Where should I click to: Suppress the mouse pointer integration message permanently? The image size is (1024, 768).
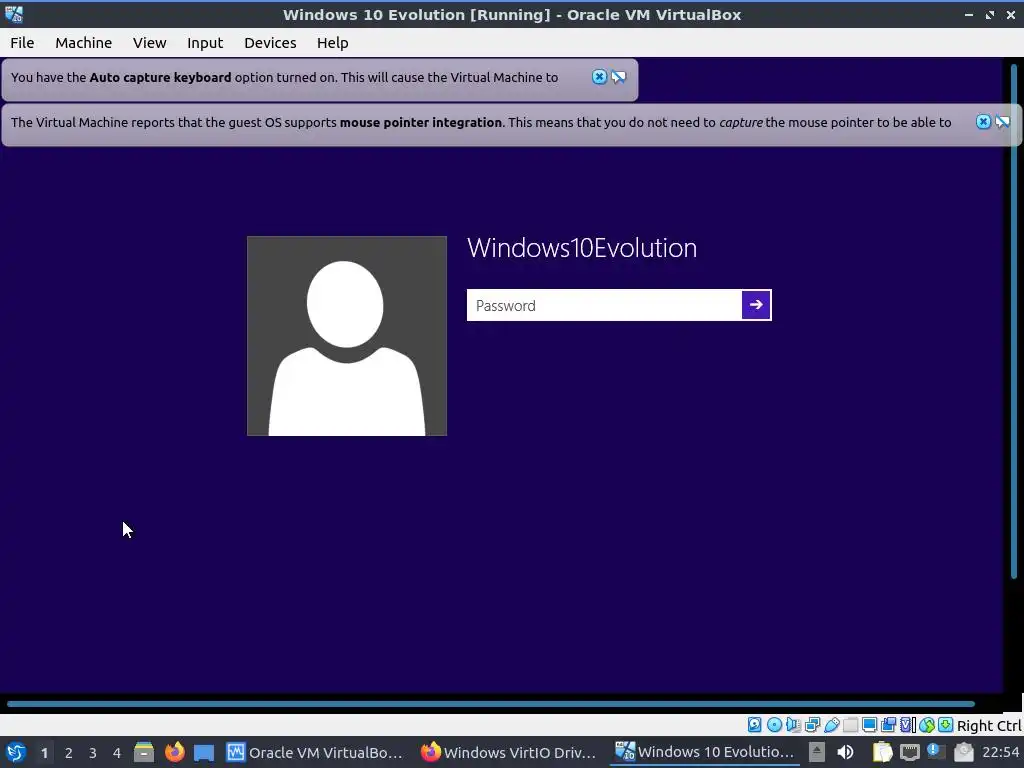click(1002, 122)
